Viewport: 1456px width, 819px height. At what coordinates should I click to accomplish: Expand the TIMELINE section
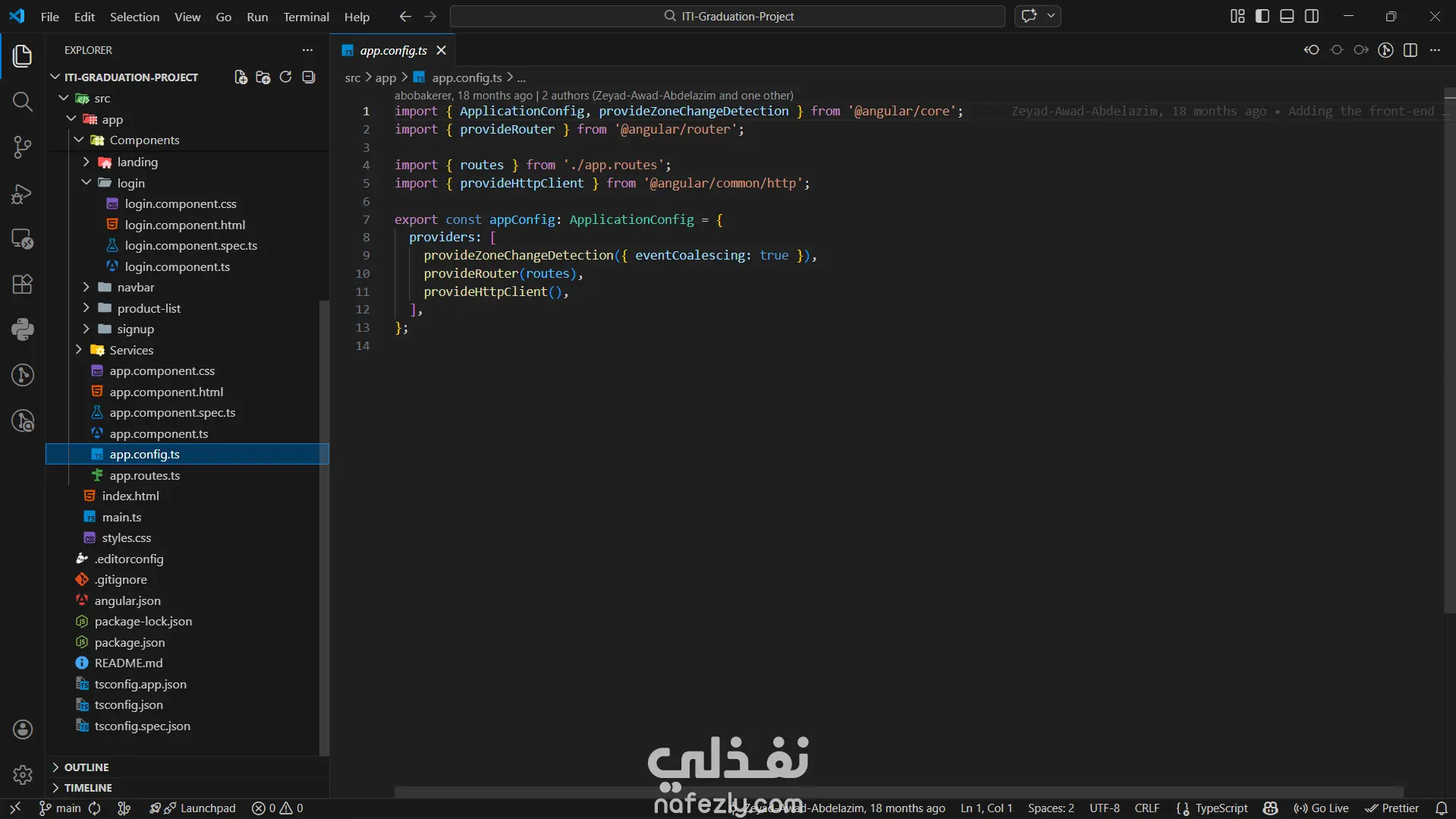tap(187, 788)
